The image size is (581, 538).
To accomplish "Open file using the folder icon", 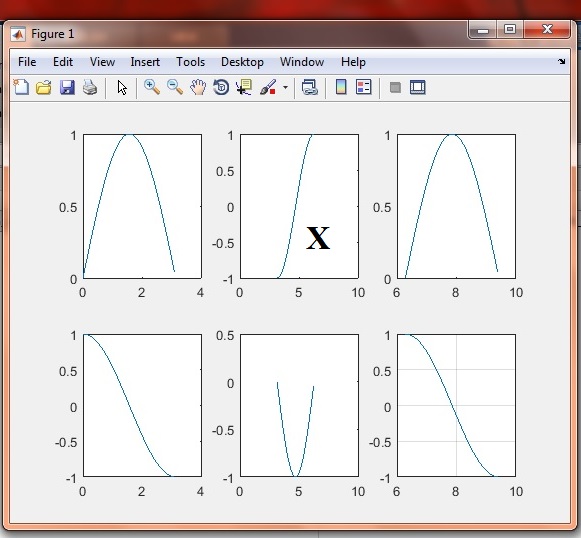I will [44, 88].
